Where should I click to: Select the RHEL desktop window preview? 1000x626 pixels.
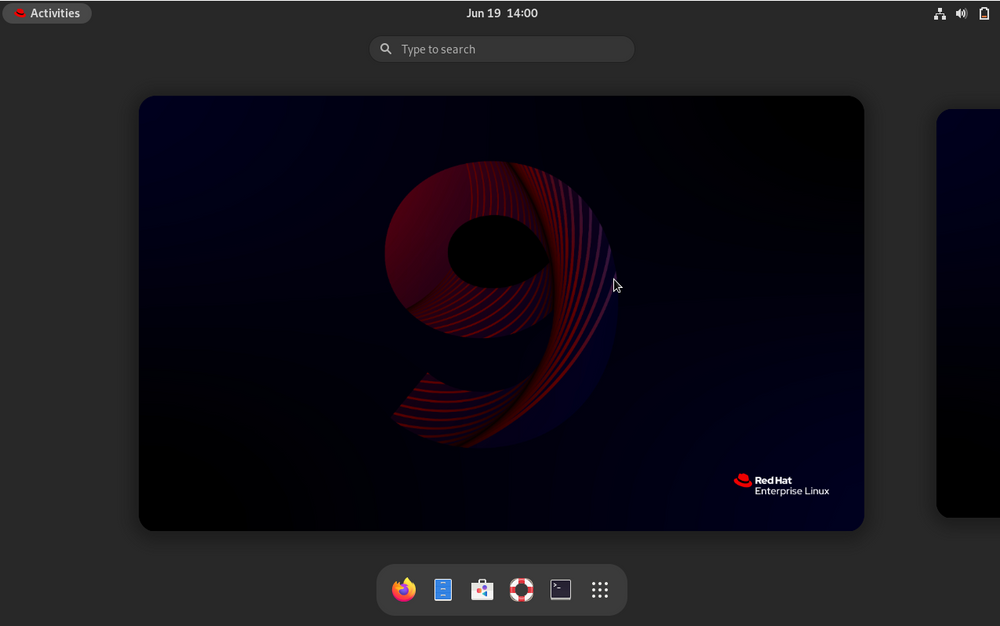point(501,312)
